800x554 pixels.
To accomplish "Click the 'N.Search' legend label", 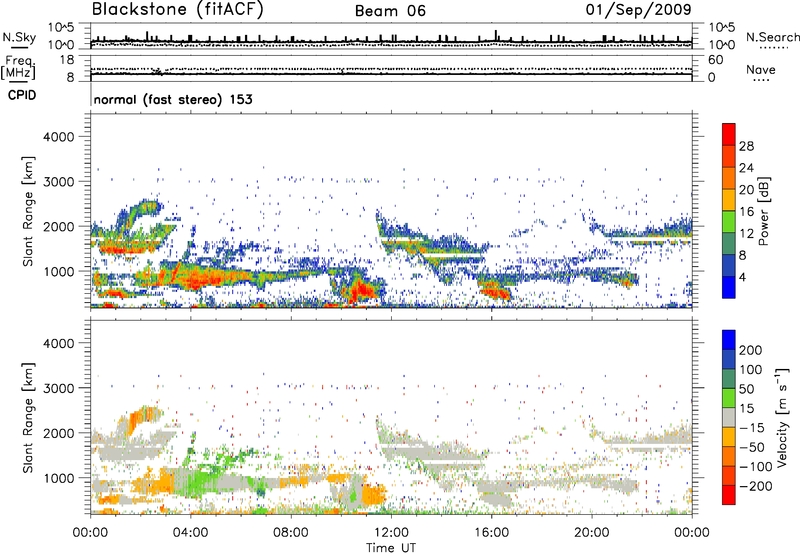I will click(773, 37).
